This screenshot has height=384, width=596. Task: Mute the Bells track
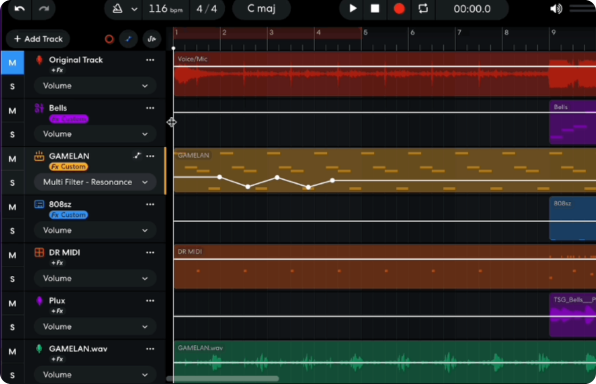point(13,111)
